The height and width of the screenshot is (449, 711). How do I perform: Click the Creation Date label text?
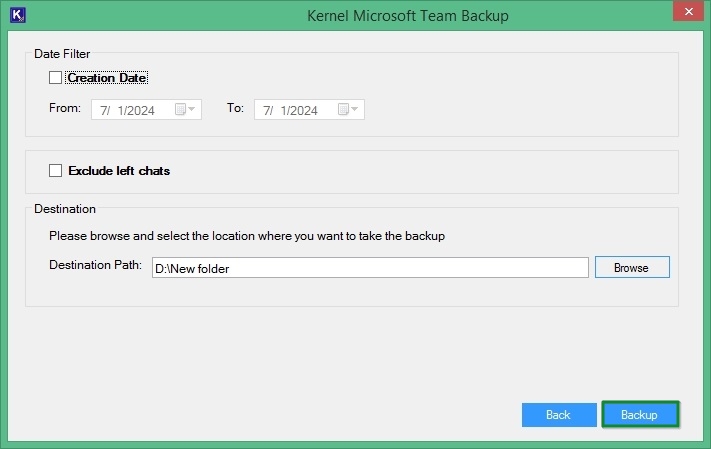(x=107, y=78)
